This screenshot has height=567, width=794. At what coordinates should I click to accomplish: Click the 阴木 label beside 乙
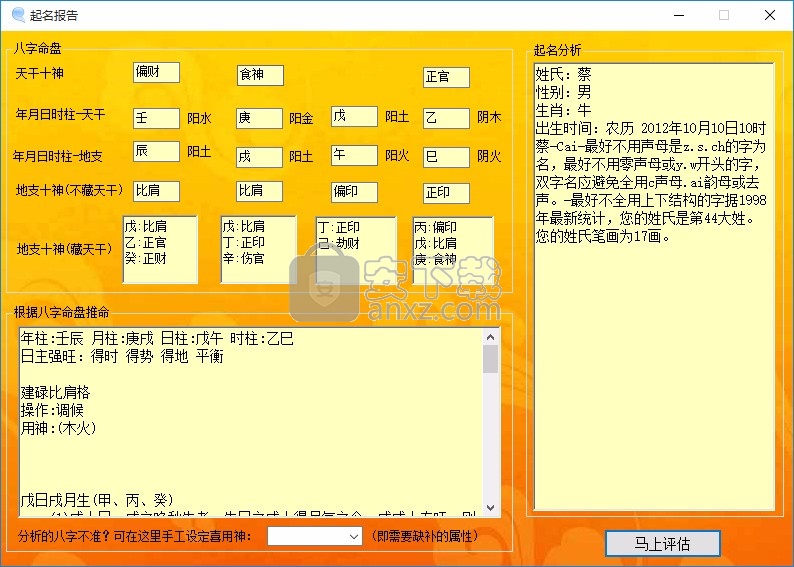489,117
